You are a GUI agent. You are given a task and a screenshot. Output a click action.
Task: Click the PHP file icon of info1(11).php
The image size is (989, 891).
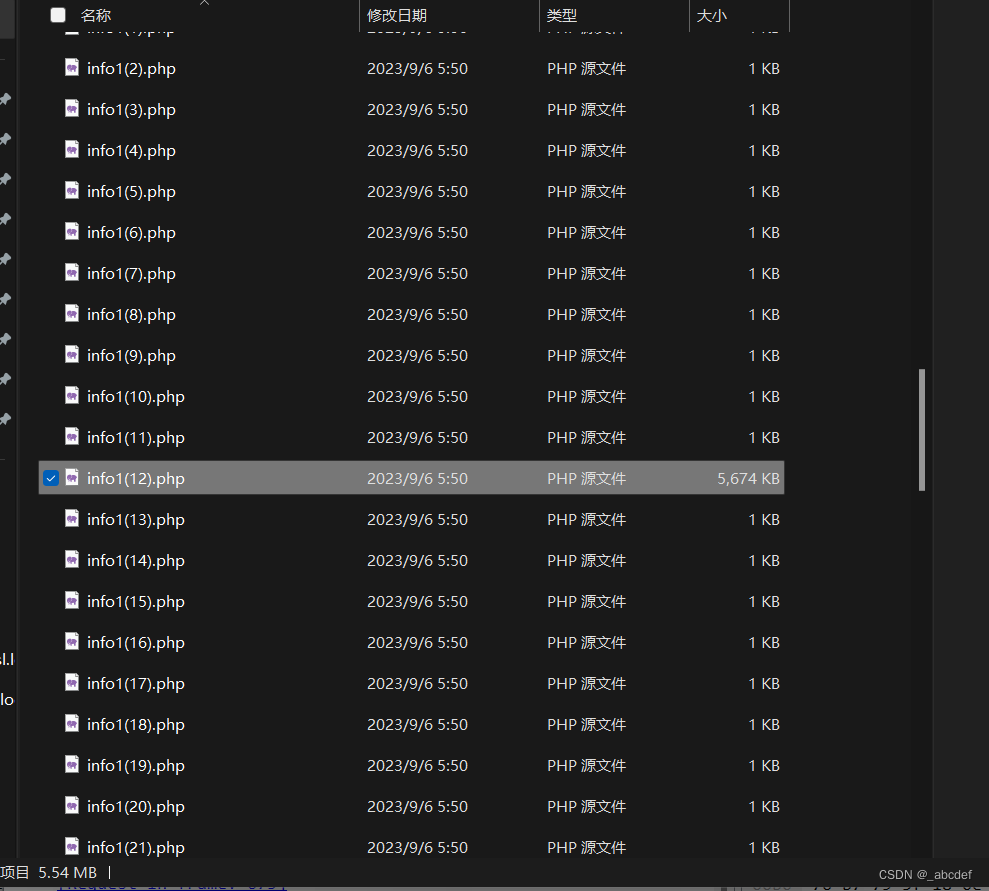pyautogui.click(x=72, y=436)
